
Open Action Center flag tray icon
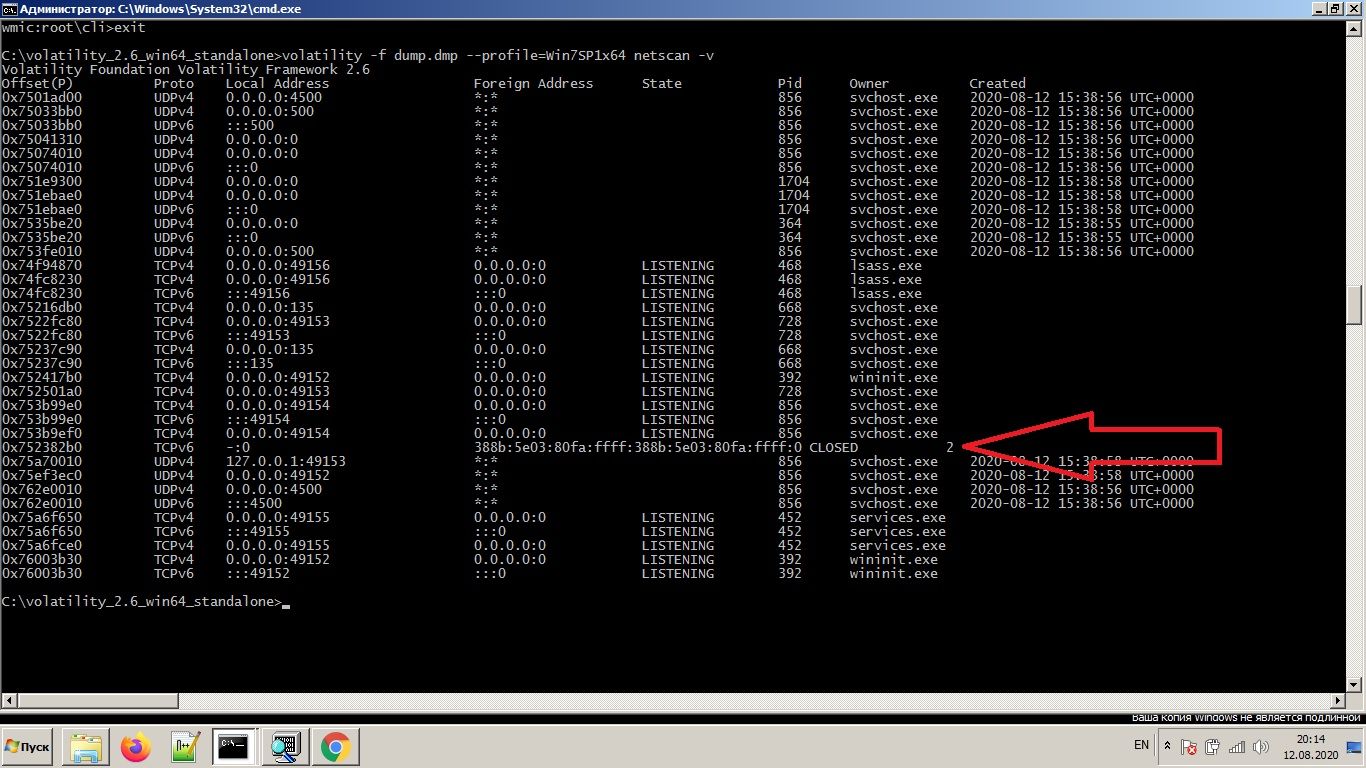1189,746
